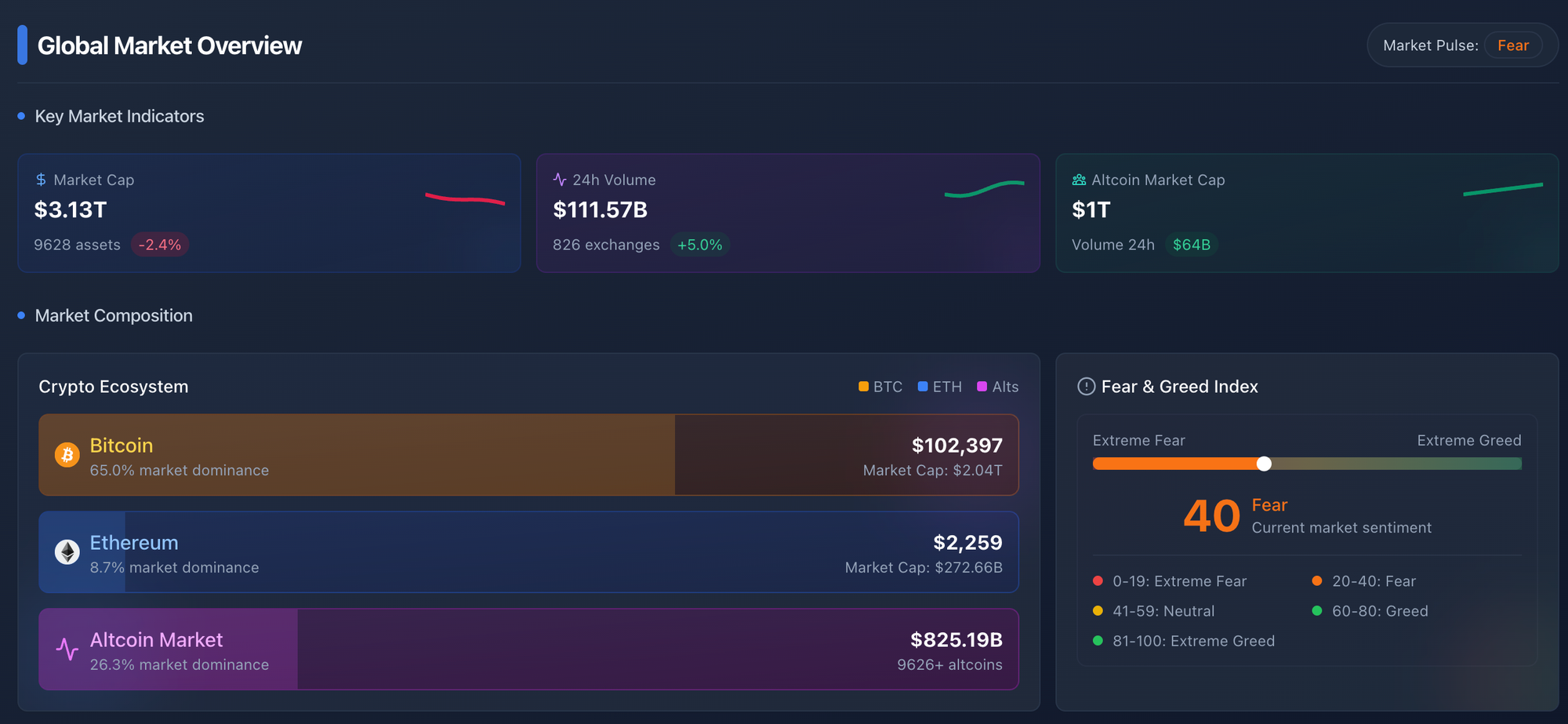Click the Extreme Greed scale label
The height and width of the screenshot is (724, 1568).
click(1468, 441)
